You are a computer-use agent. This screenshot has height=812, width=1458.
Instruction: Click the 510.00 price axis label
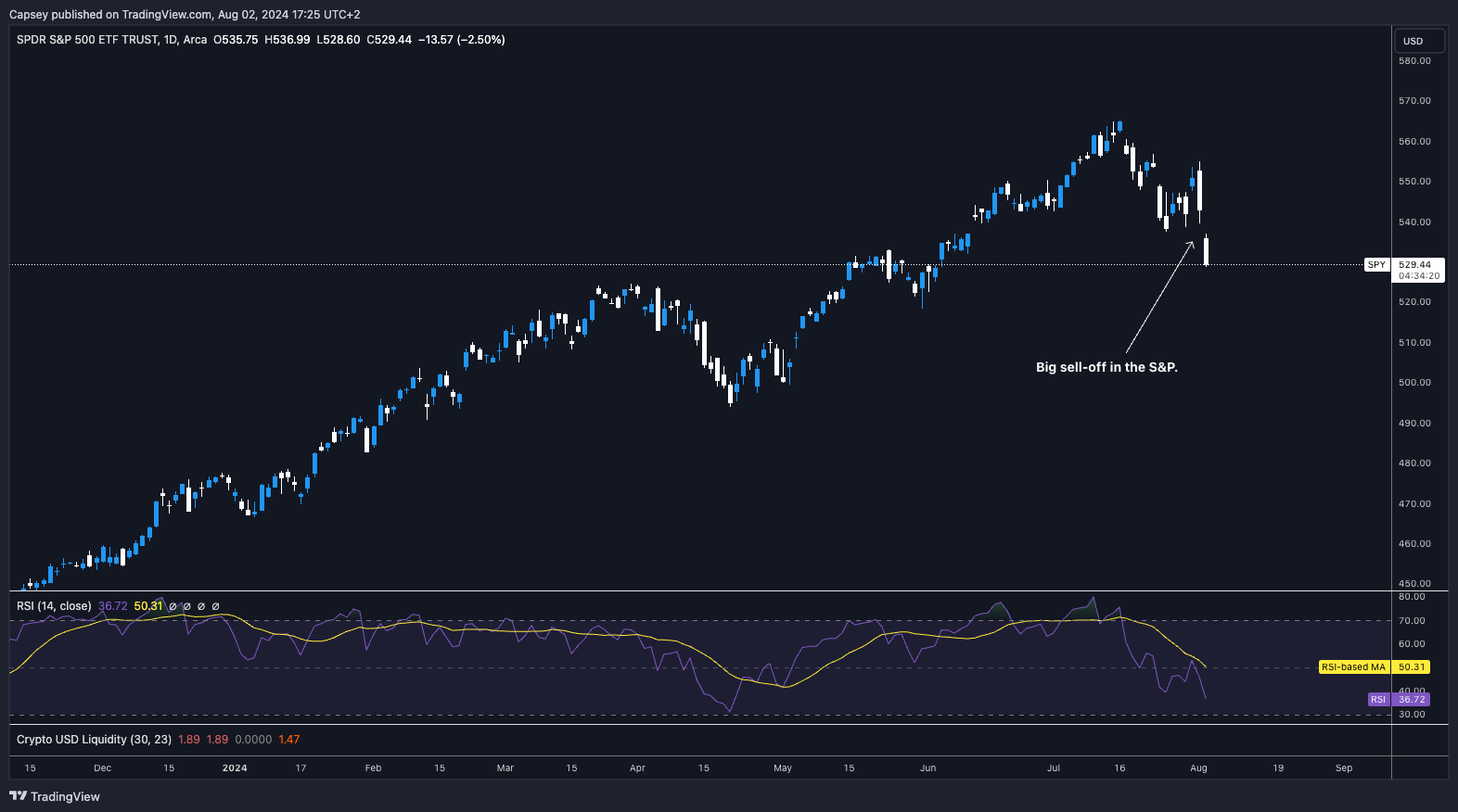click(1414, 343)
